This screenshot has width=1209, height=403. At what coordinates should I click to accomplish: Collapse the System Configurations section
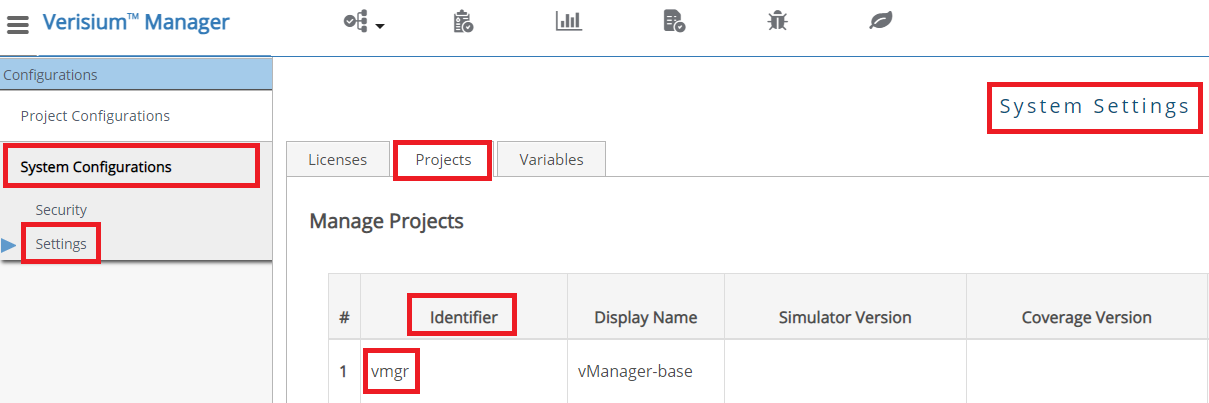pos(96,167)
